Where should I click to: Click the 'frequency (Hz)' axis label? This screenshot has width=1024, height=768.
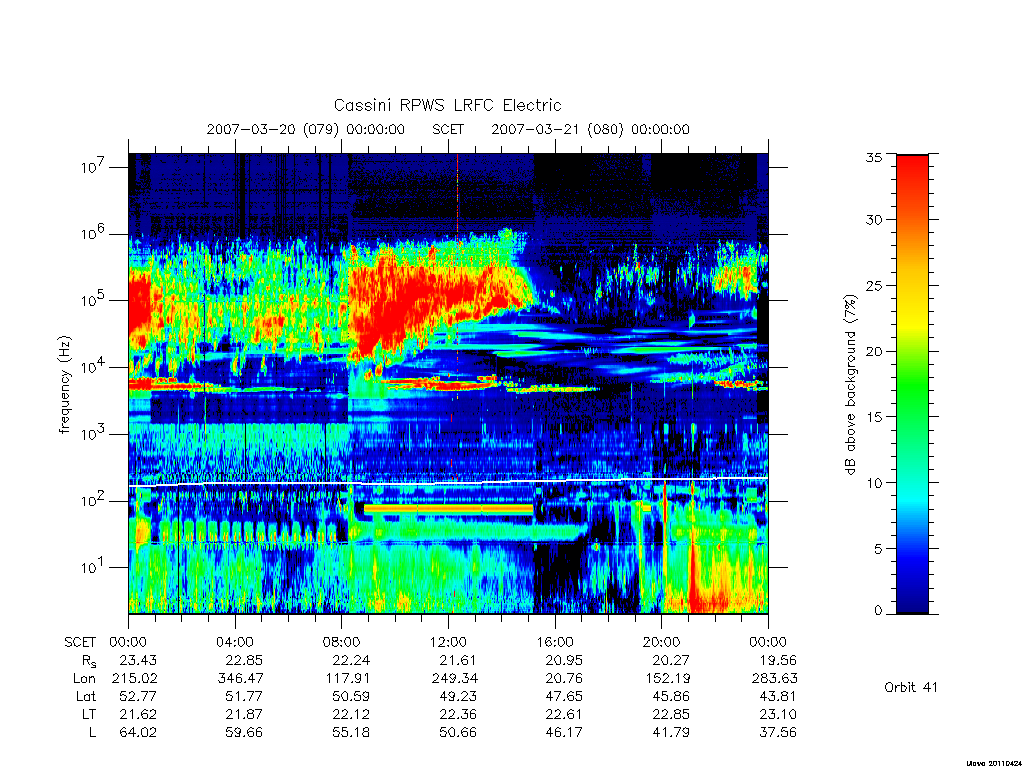(64, 385)
